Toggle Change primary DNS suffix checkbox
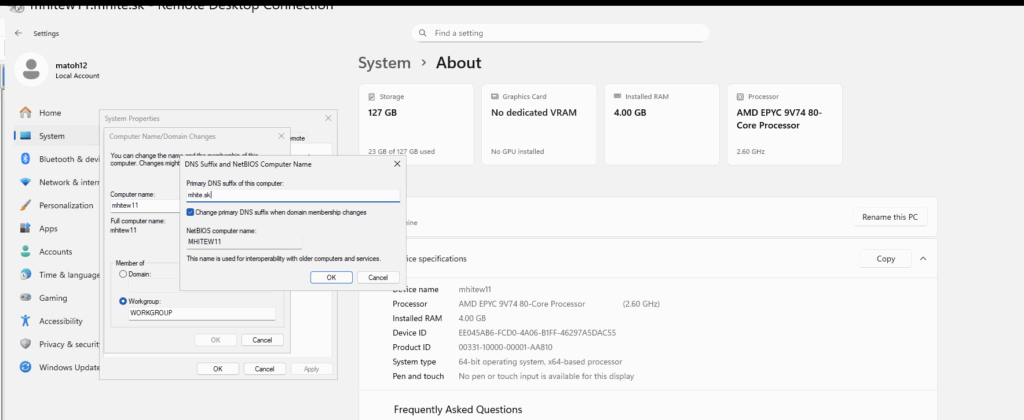This screenshot has width=1024, height=420. pyautogui.click(x=191, y=212)
